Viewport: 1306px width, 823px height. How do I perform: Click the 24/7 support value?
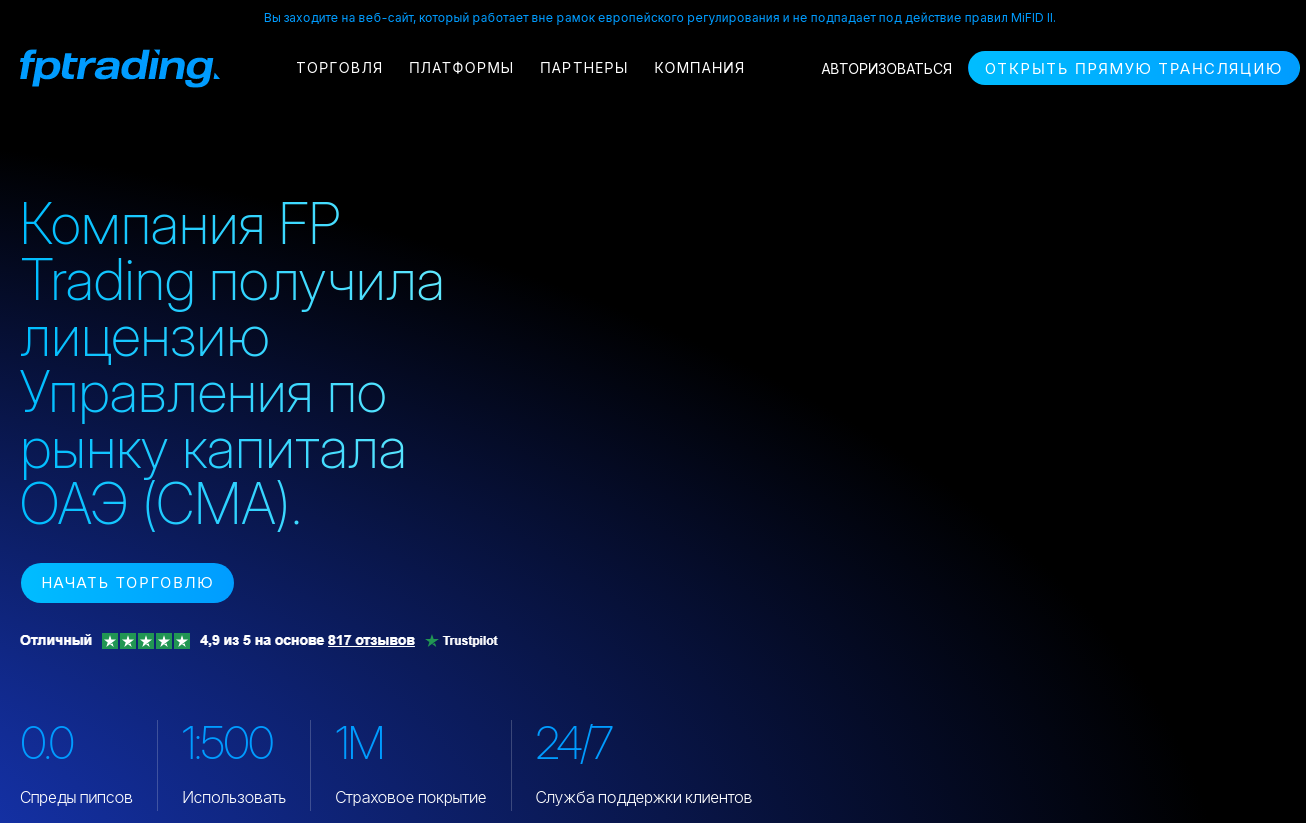[x=574, y=743]
